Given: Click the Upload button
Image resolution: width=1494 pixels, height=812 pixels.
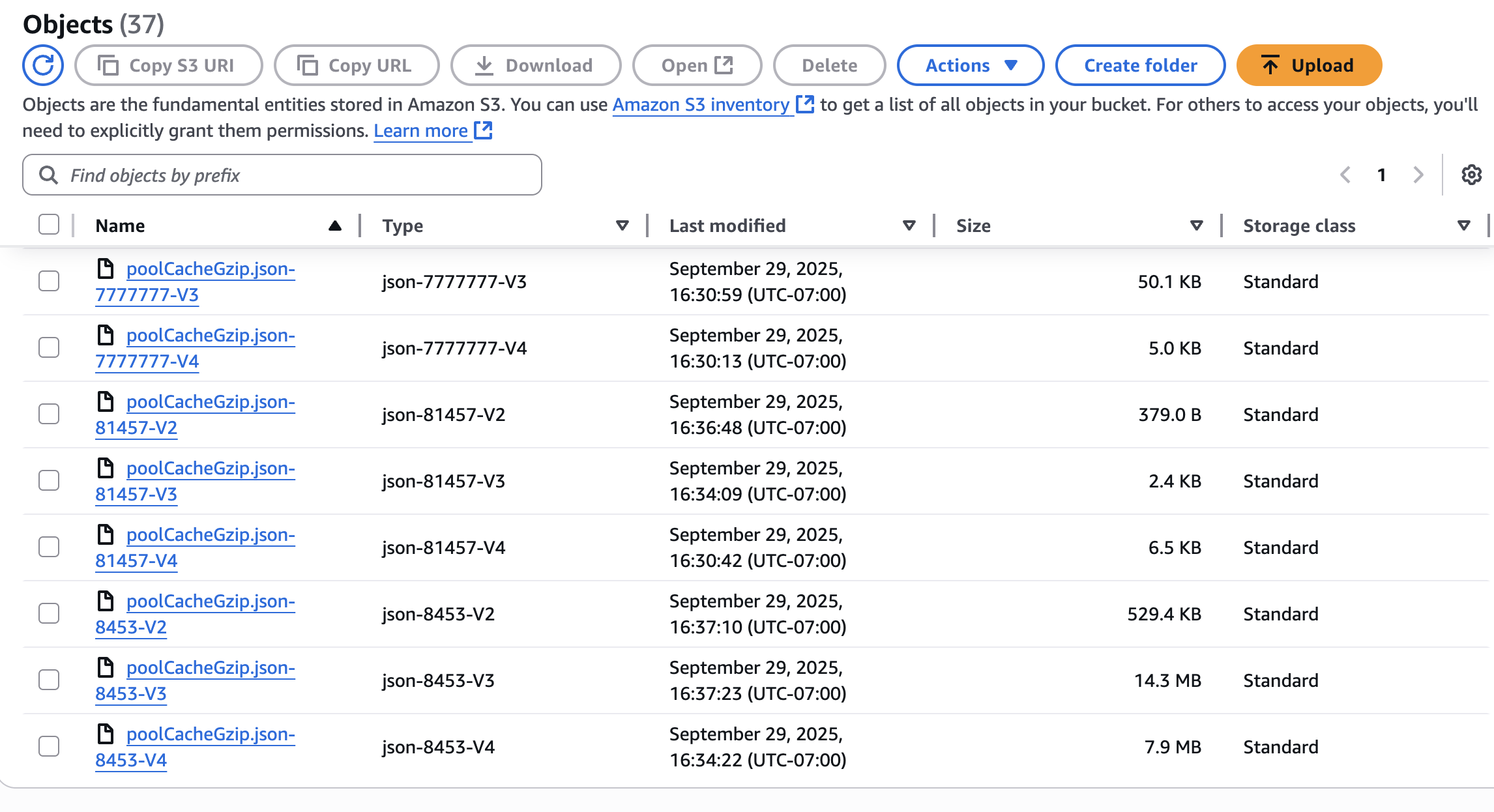Looking at the screenshot, I should [1309, 65].
